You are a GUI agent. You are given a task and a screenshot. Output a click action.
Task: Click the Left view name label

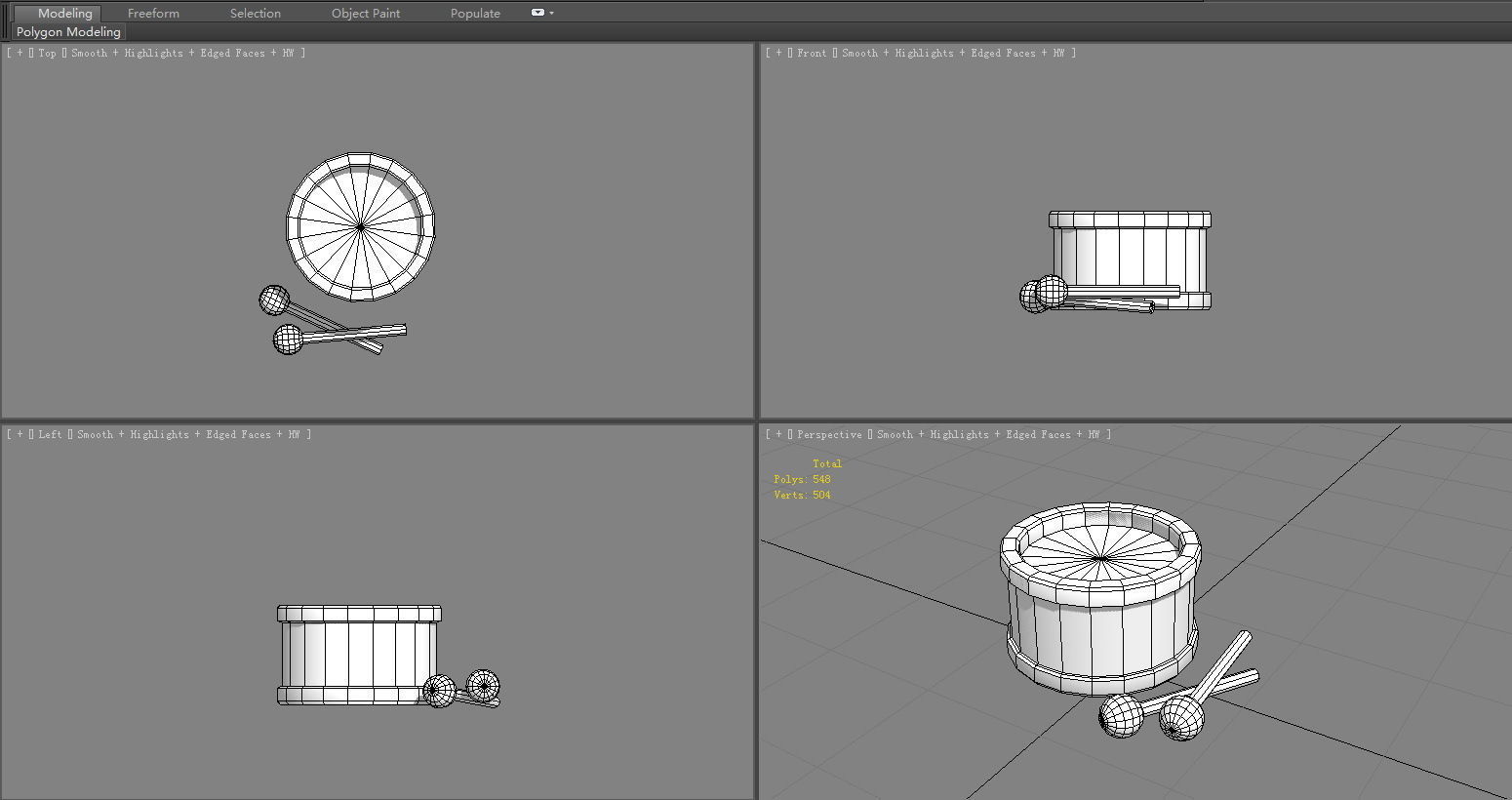tap(50, 435)
